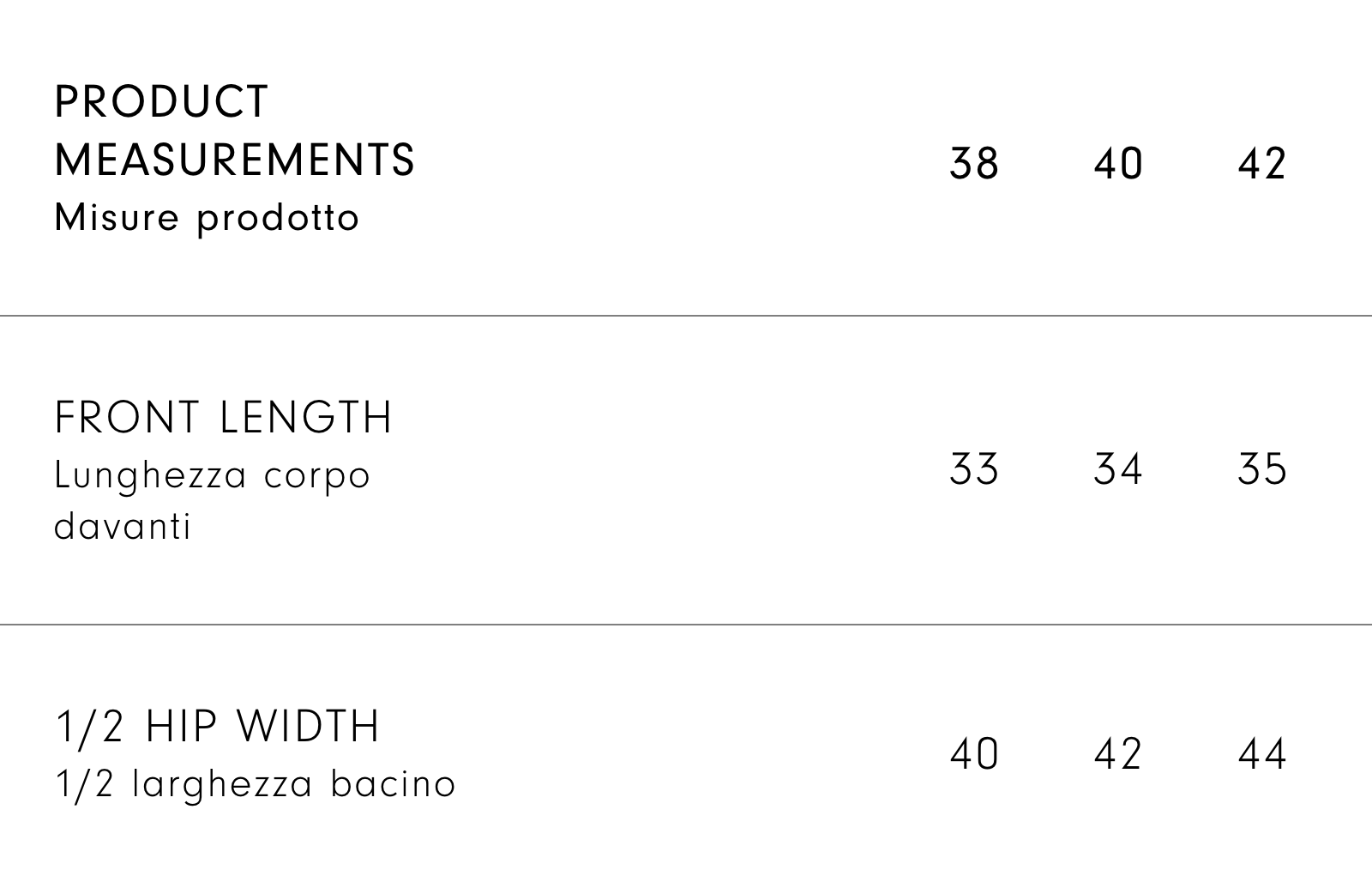The image size is (1372, 882).
Task: Select the 1/2 larghezza bacino text
Action: tap(255, 784)
